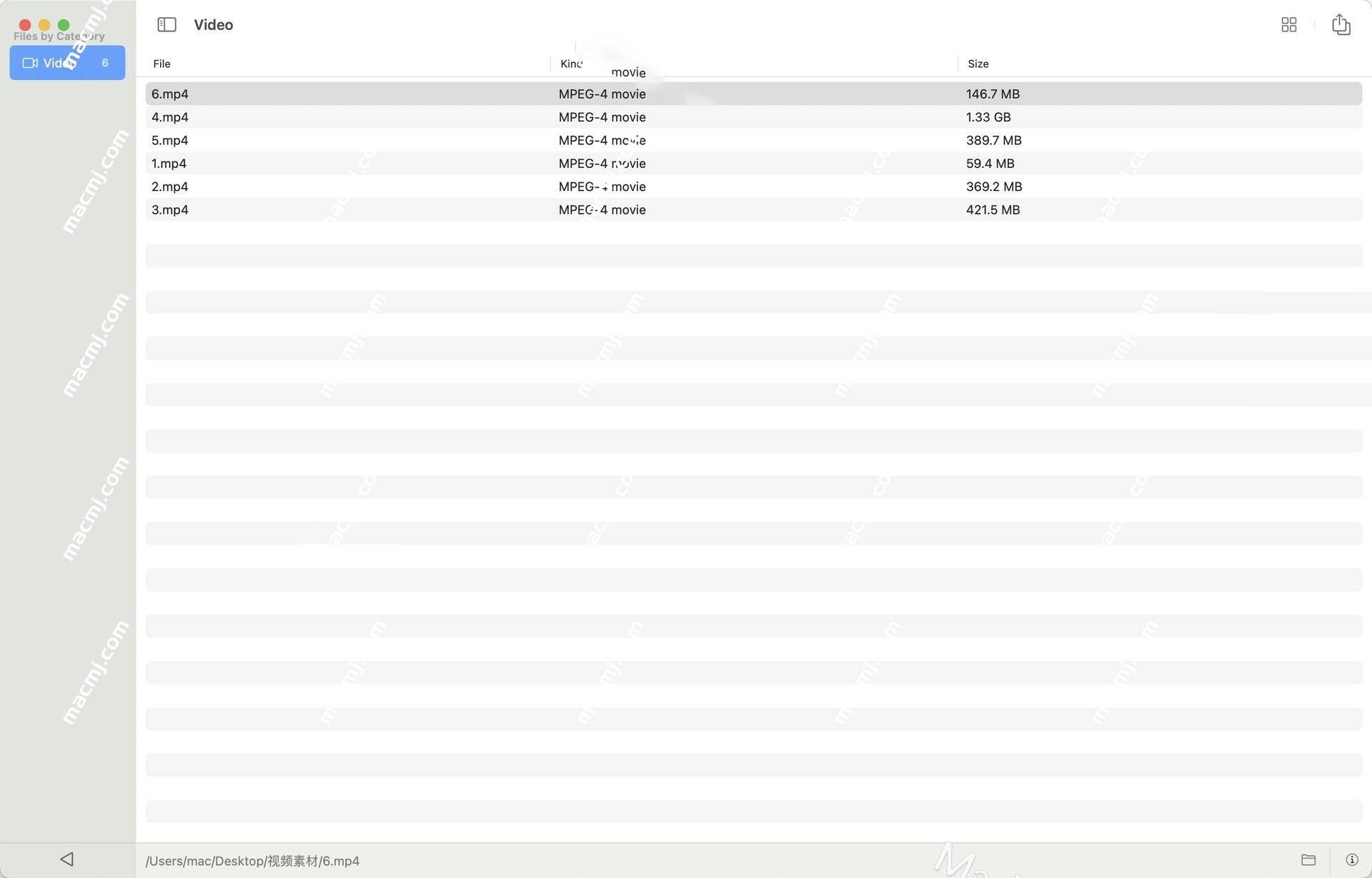Switch to grid view icon

pos(1288,25)
